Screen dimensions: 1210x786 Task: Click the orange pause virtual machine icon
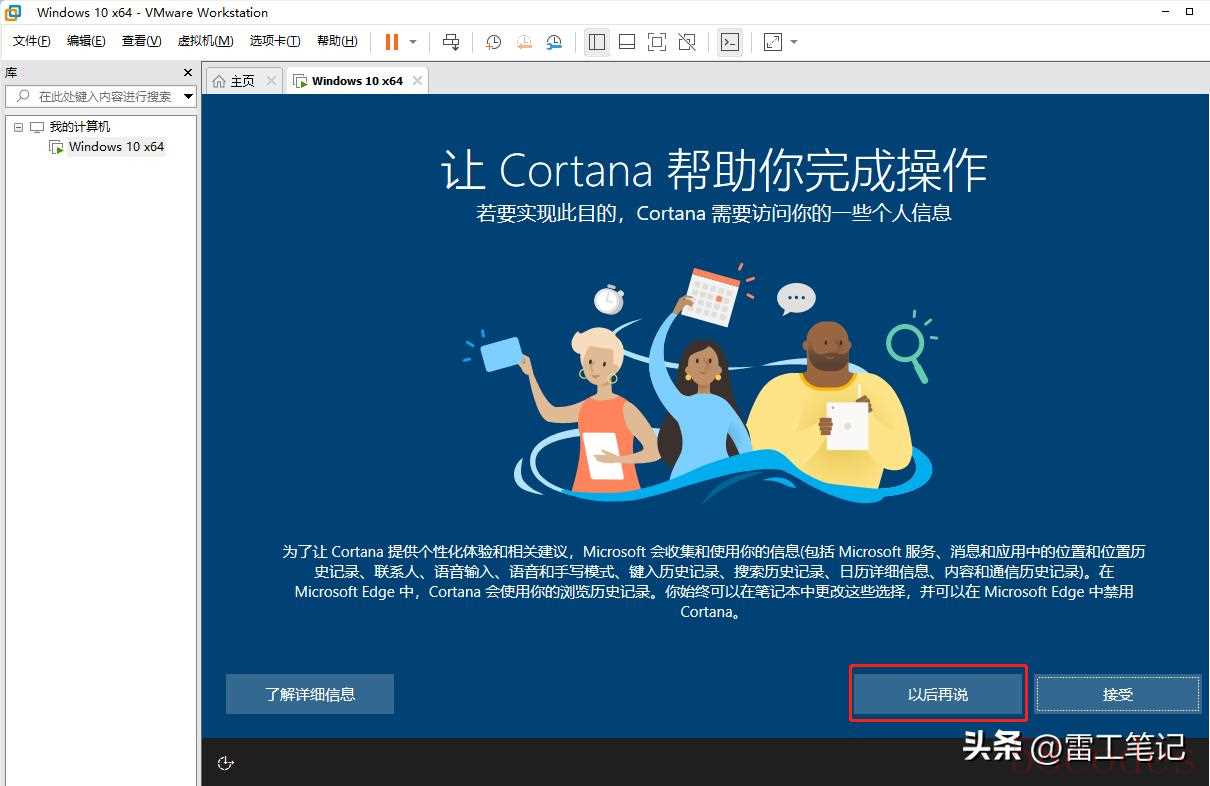[x=391, y=42]
